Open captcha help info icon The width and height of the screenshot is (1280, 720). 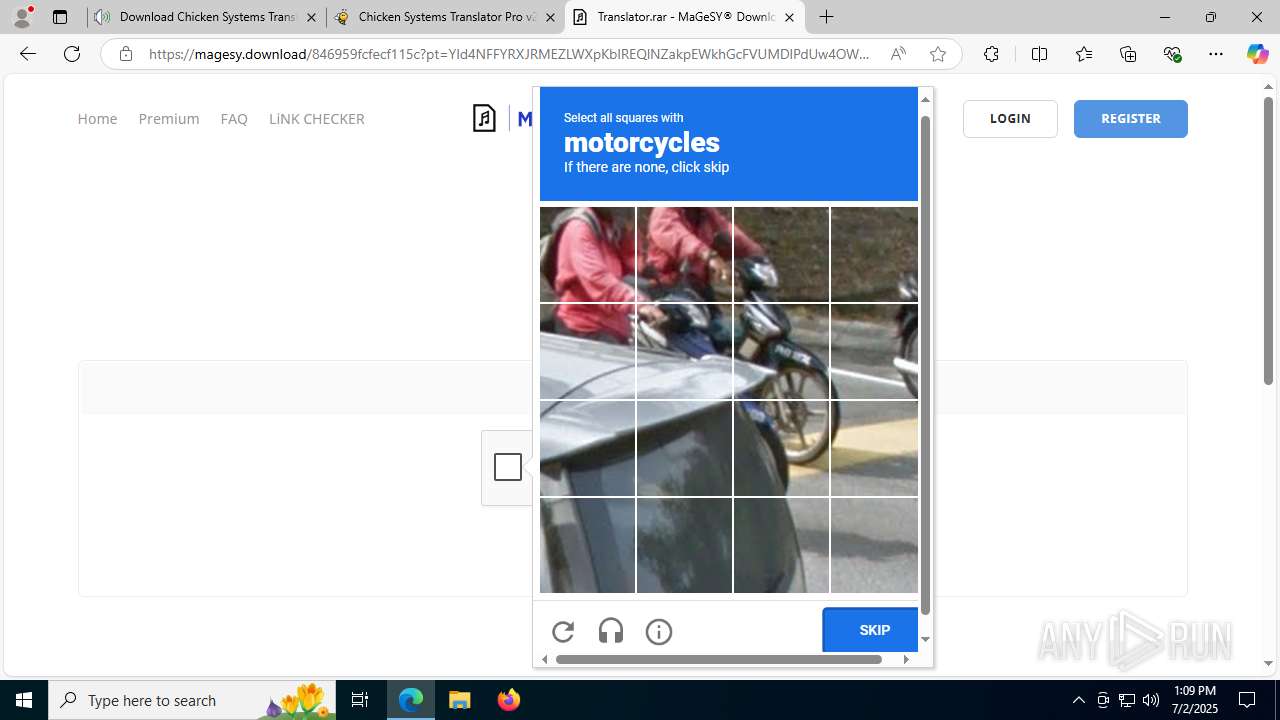pyautogui.click(x=659, y=631)
